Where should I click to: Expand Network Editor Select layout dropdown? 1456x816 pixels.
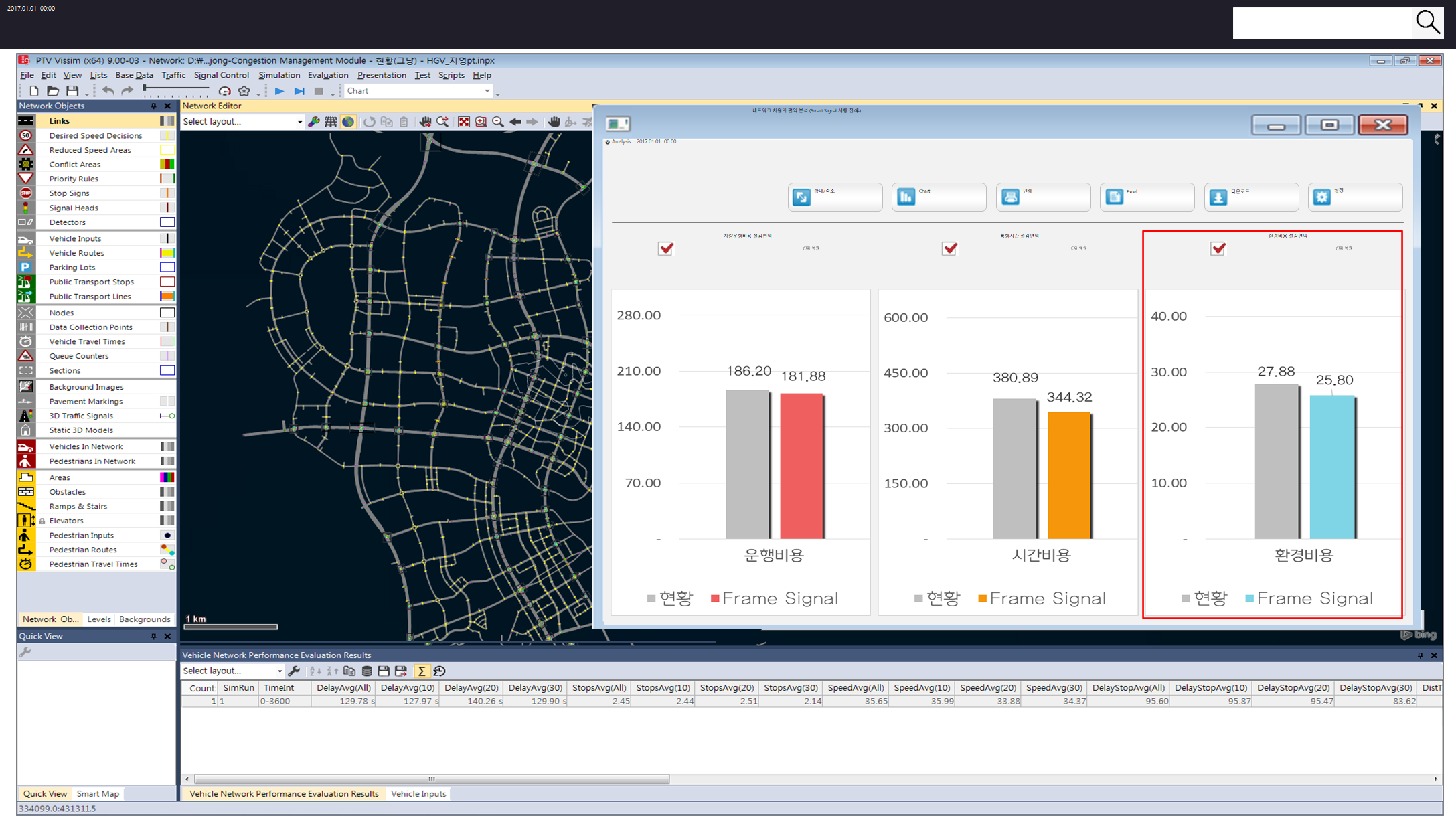[299, 122]
